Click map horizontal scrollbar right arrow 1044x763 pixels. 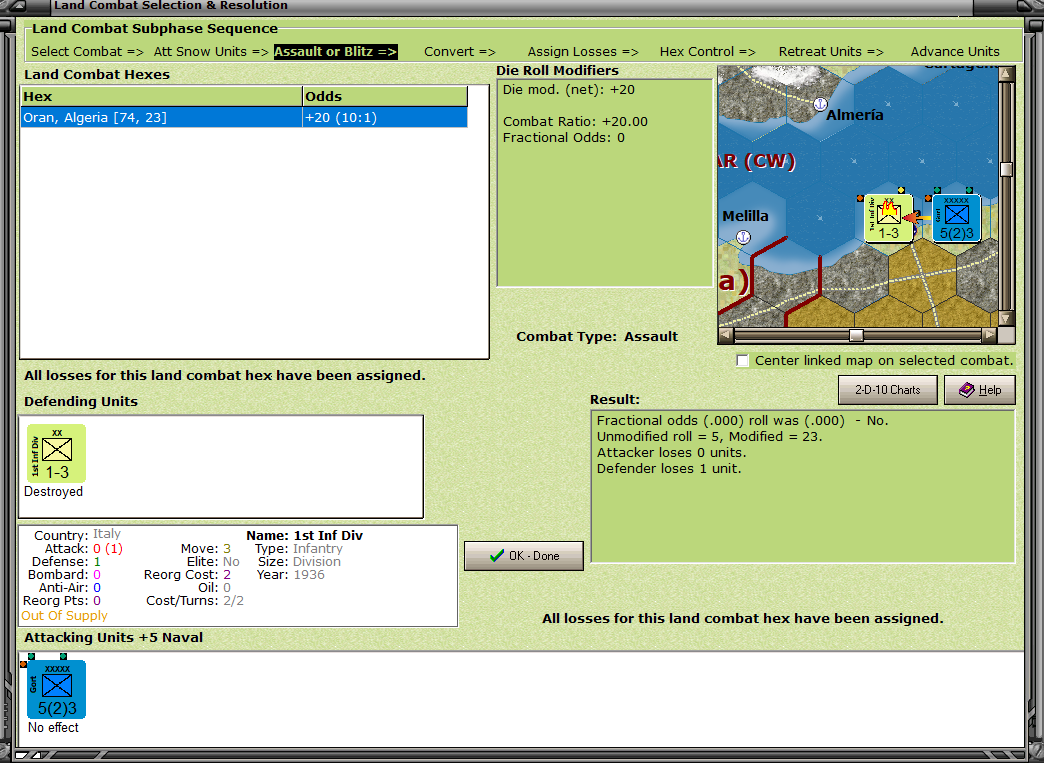[x=989, y=335]
